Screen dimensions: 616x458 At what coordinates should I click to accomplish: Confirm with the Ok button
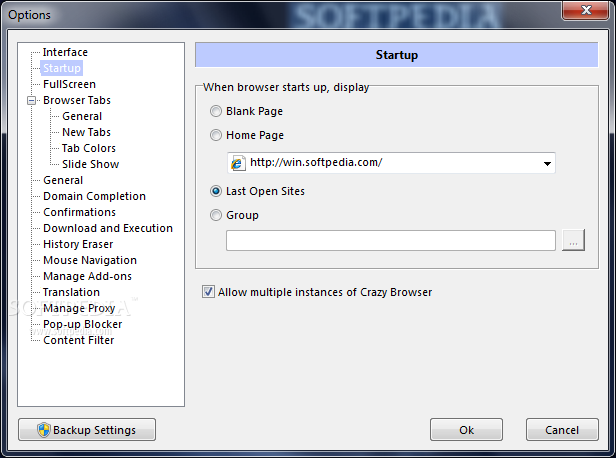point(466,430)
